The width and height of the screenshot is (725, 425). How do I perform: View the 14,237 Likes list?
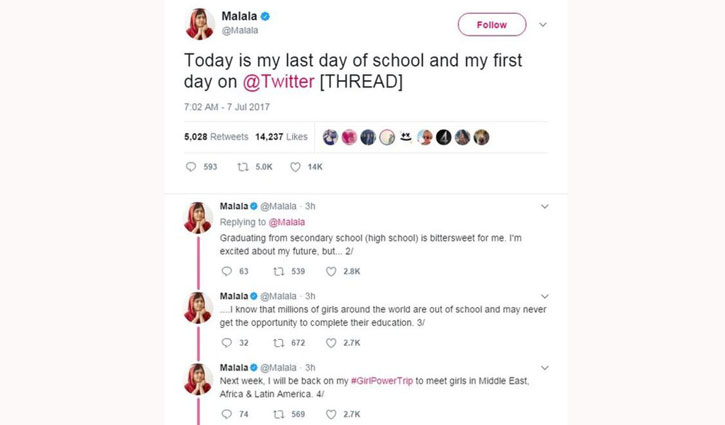point(281,137)
